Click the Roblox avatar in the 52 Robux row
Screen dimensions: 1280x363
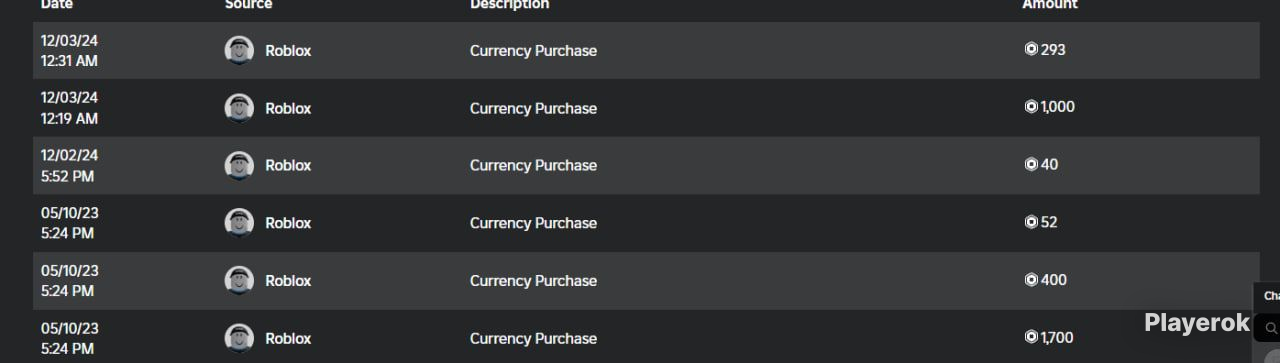coord(239,223)
